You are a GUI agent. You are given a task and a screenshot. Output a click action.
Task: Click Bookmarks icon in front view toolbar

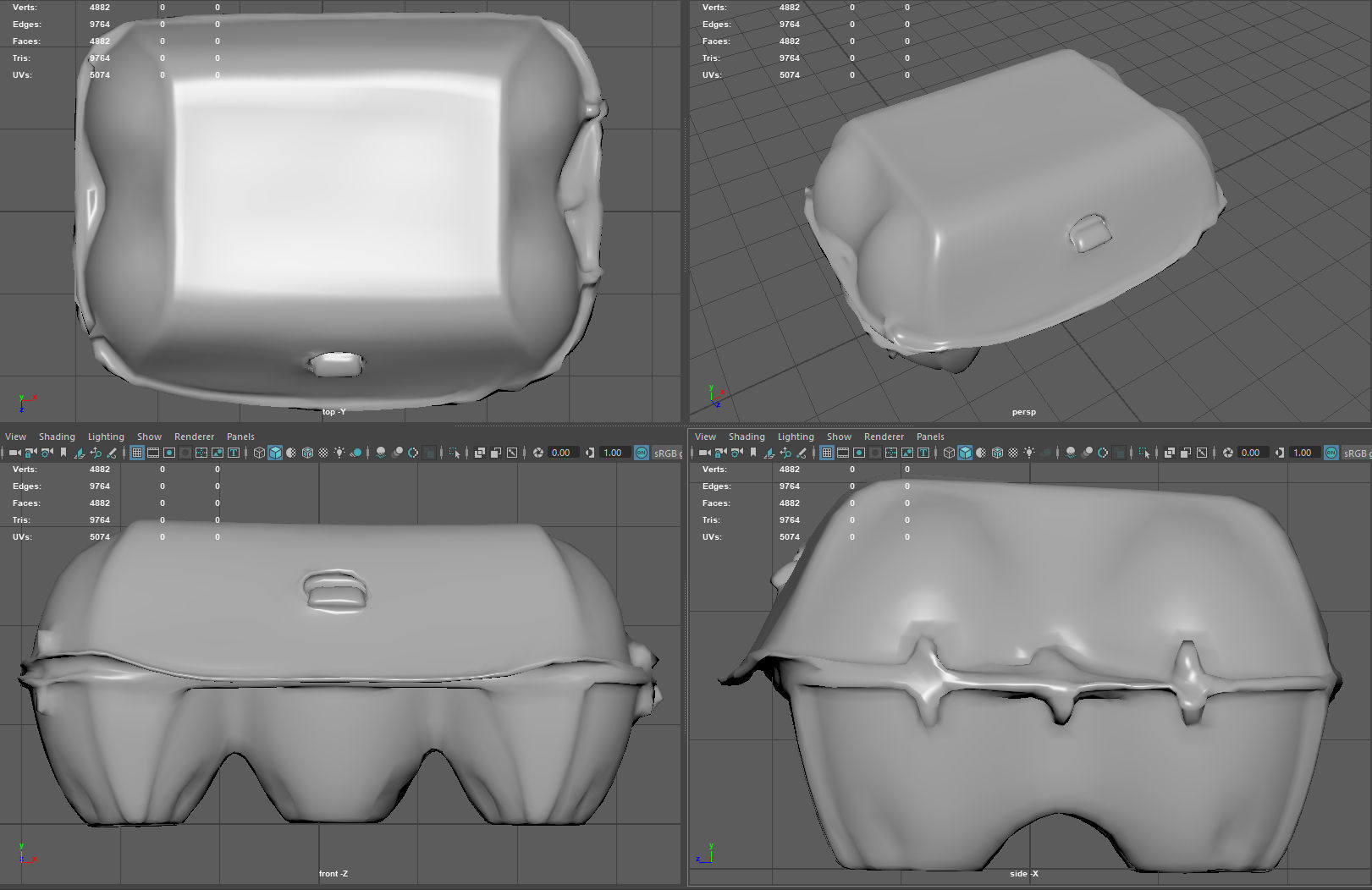tap(63, 453)
